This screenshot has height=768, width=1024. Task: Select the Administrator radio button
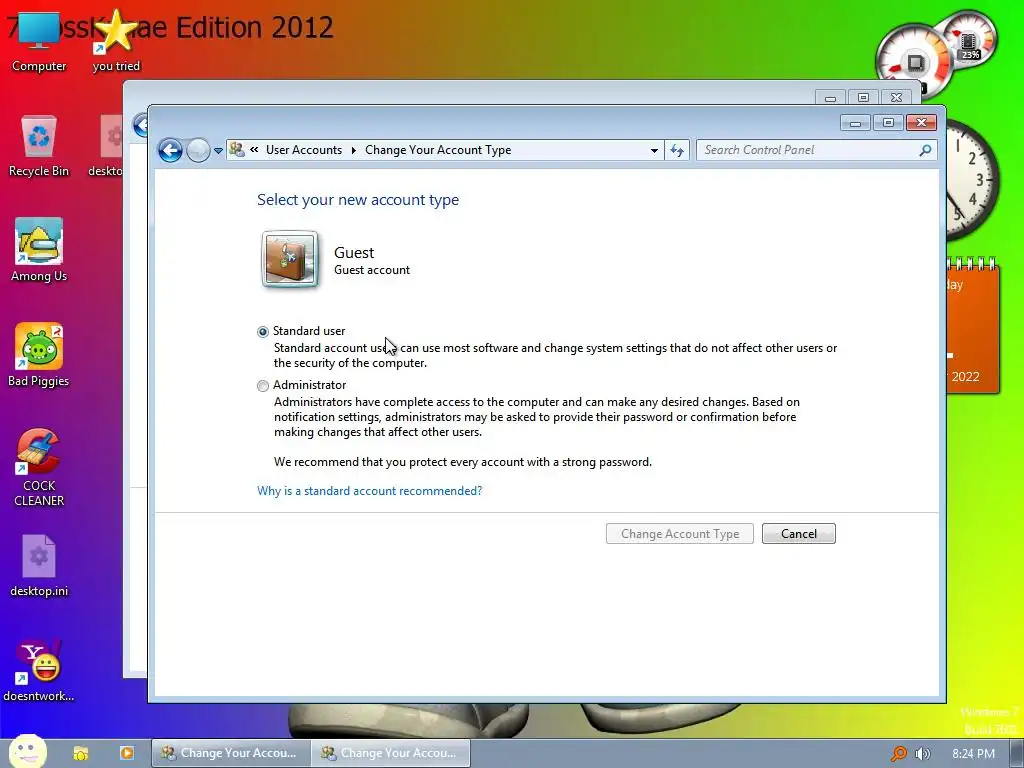[263, 386]
